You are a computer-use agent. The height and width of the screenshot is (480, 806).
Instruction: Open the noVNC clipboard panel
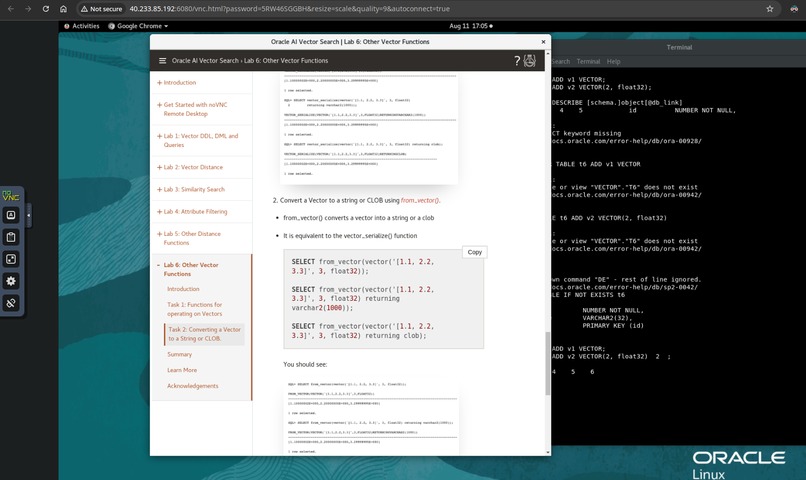11,237
